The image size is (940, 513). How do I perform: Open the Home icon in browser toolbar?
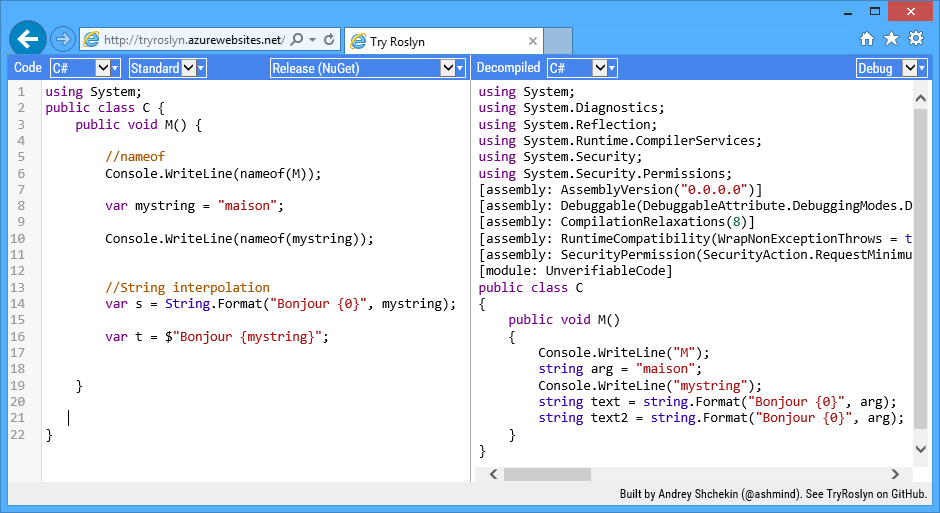point(867,39)
